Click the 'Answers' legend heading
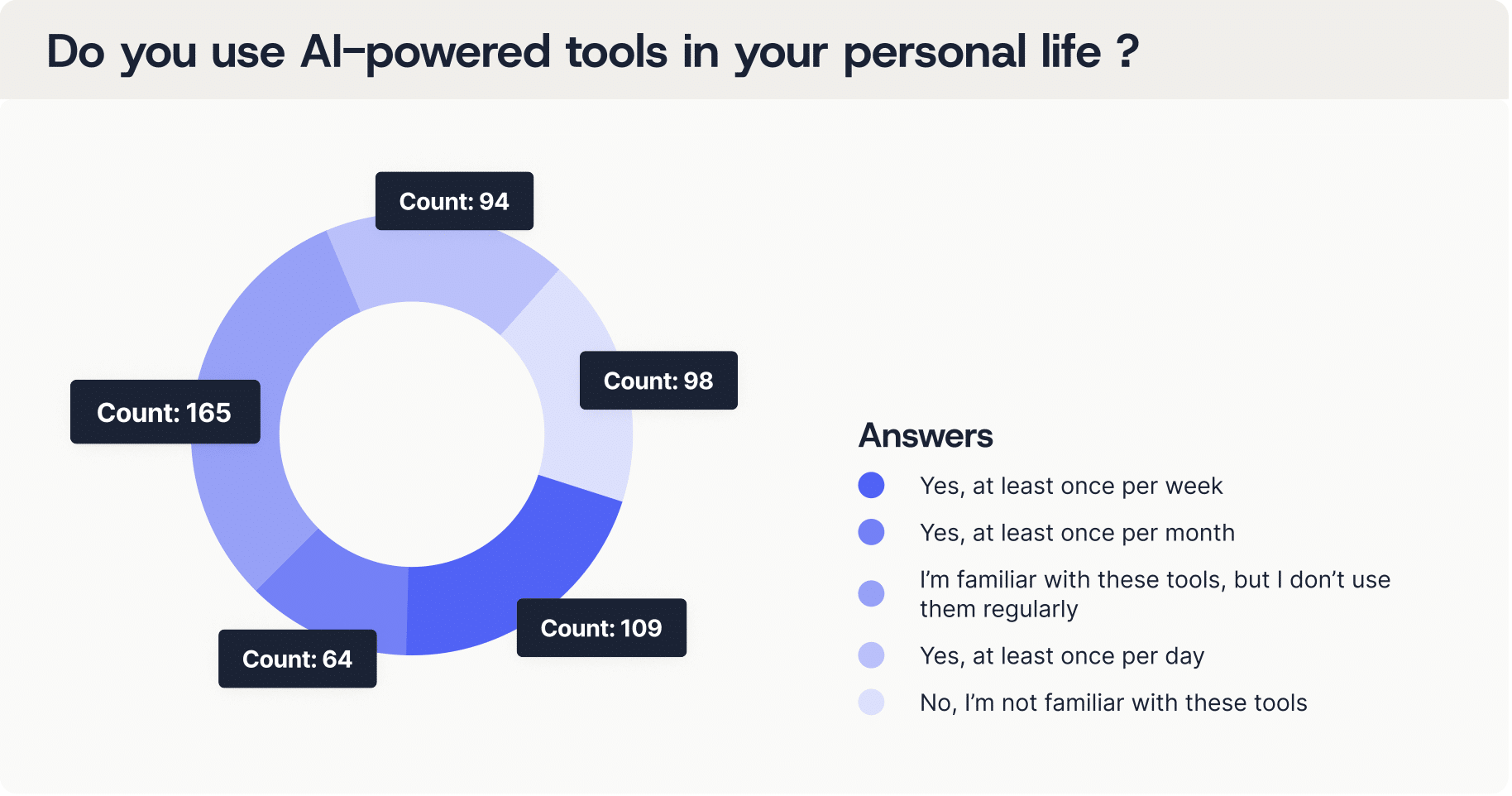Image resolution: width=1512 pixels, height=796 pixels. click(926, 435)
